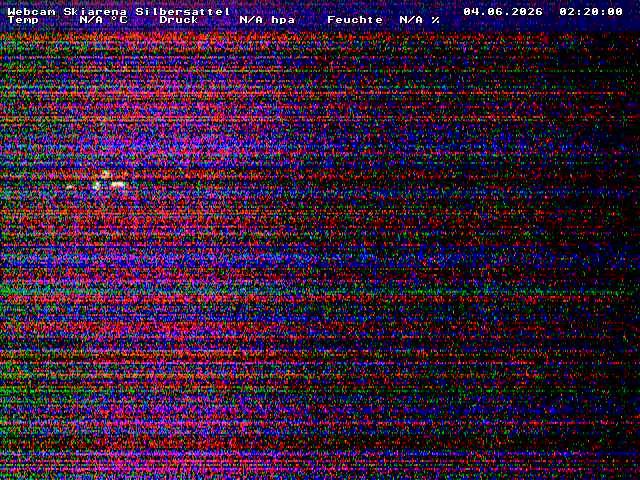The height and width of the screenshot is (480, 640).
Task: Click the 'N/A %' humidity value
Action: (x=419, y=20)
